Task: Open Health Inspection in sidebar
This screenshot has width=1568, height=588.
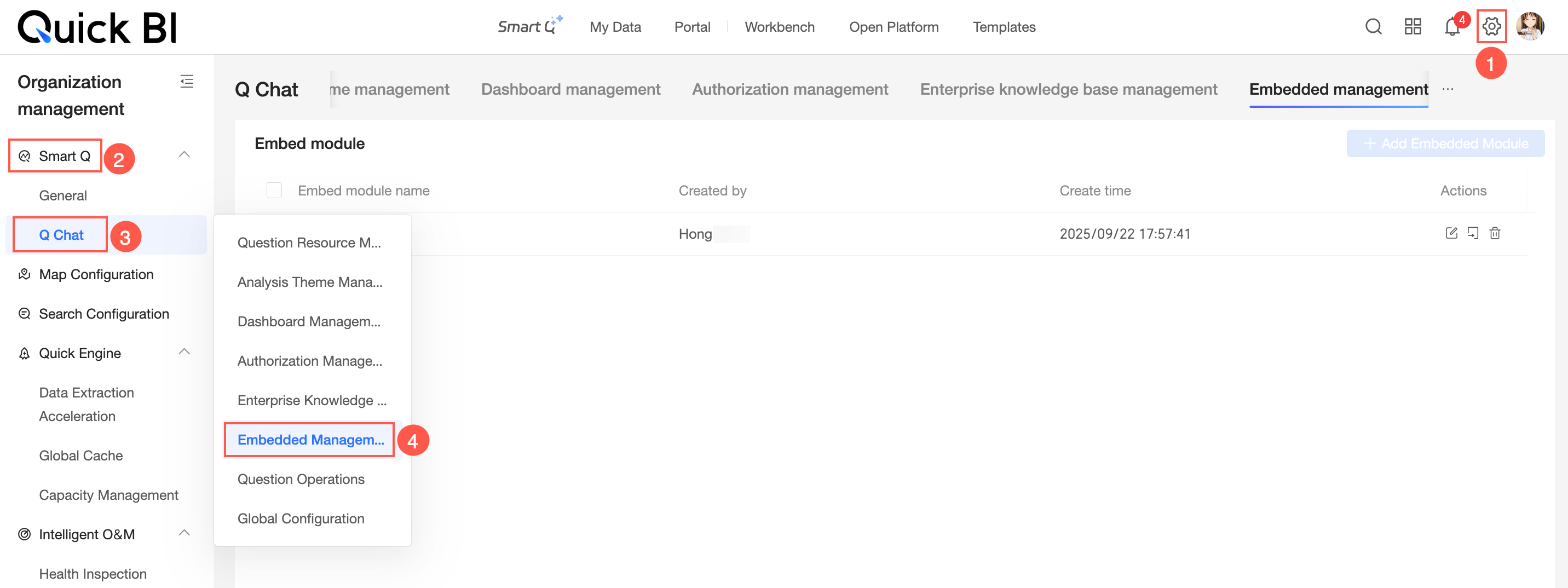Action: (x=93, y=574)
